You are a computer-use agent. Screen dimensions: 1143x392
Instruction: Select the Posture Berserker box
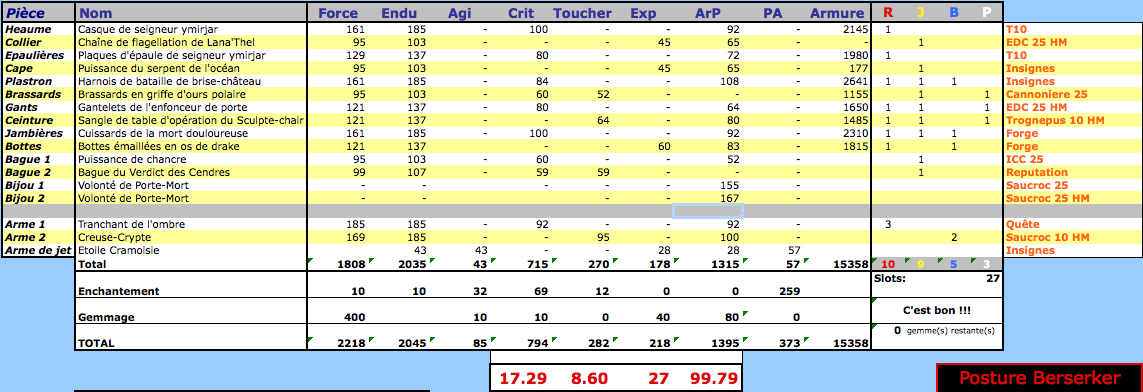click(1039, 377)
